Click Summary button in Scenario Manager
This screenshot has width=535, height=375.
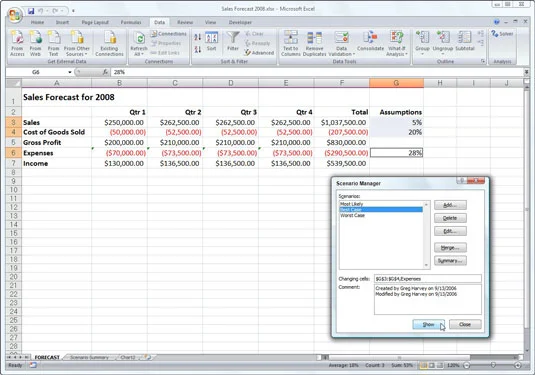(x=450, y=261)
